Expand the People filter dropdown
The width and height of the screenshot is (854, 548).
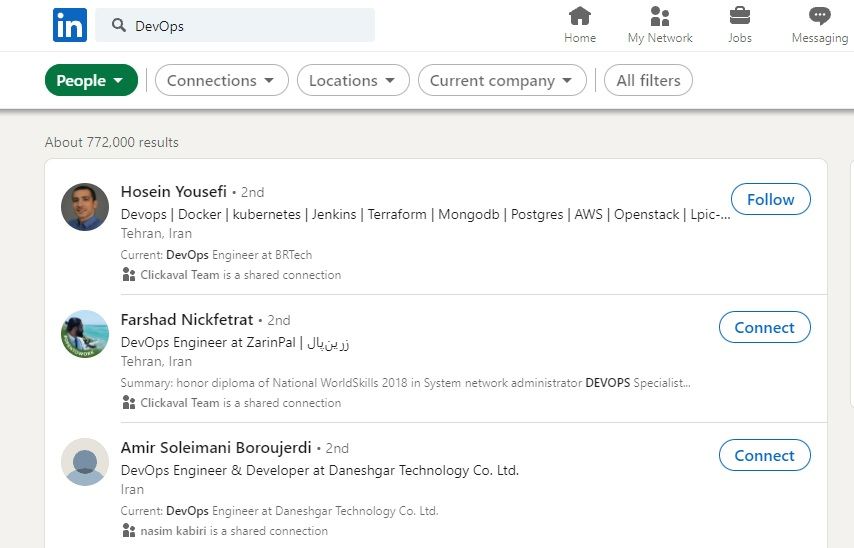point(91,80)
